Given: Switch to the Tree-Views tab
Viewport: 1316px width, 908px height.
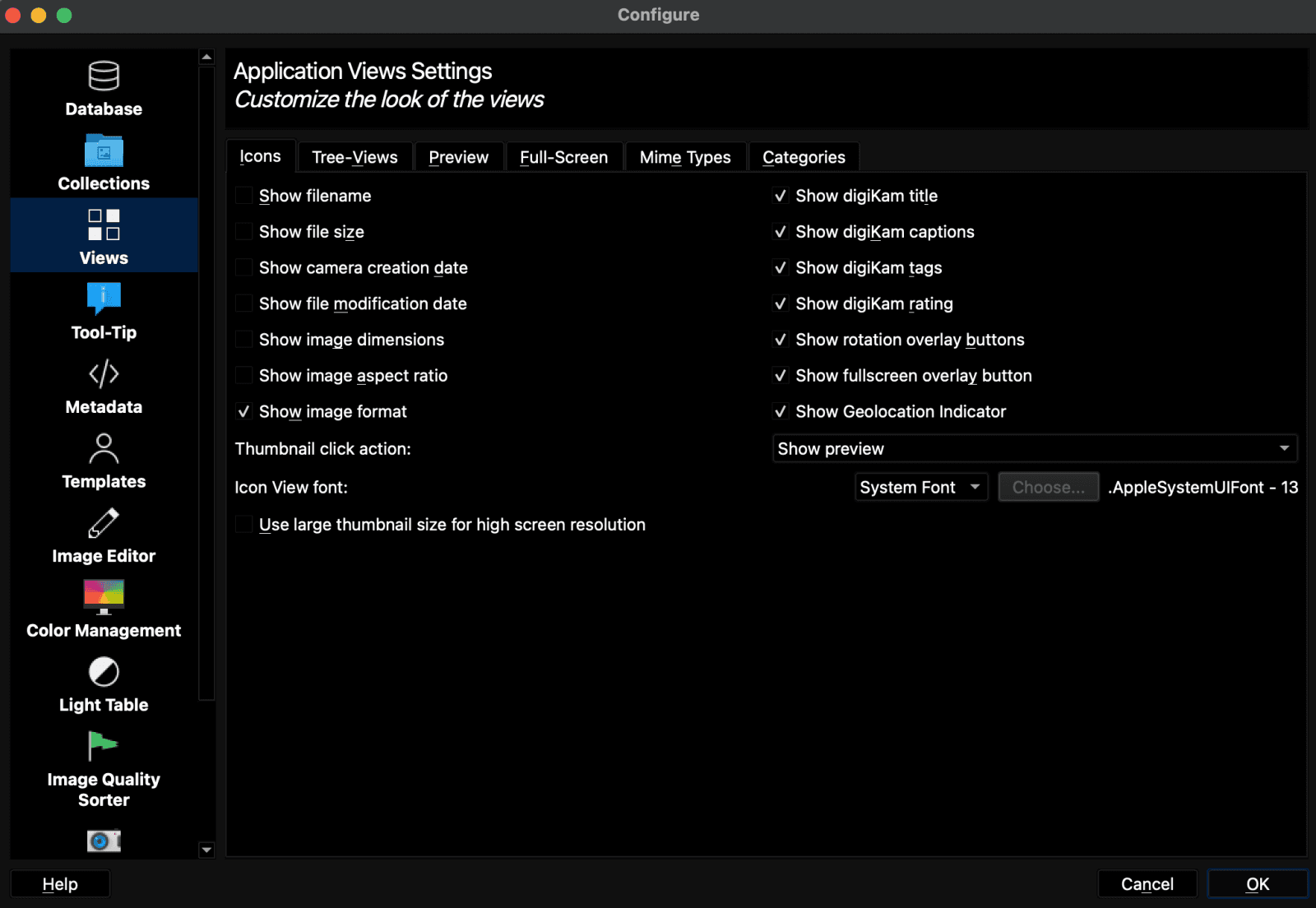Looking at the screenshot, I should click(x=354, y=156).
